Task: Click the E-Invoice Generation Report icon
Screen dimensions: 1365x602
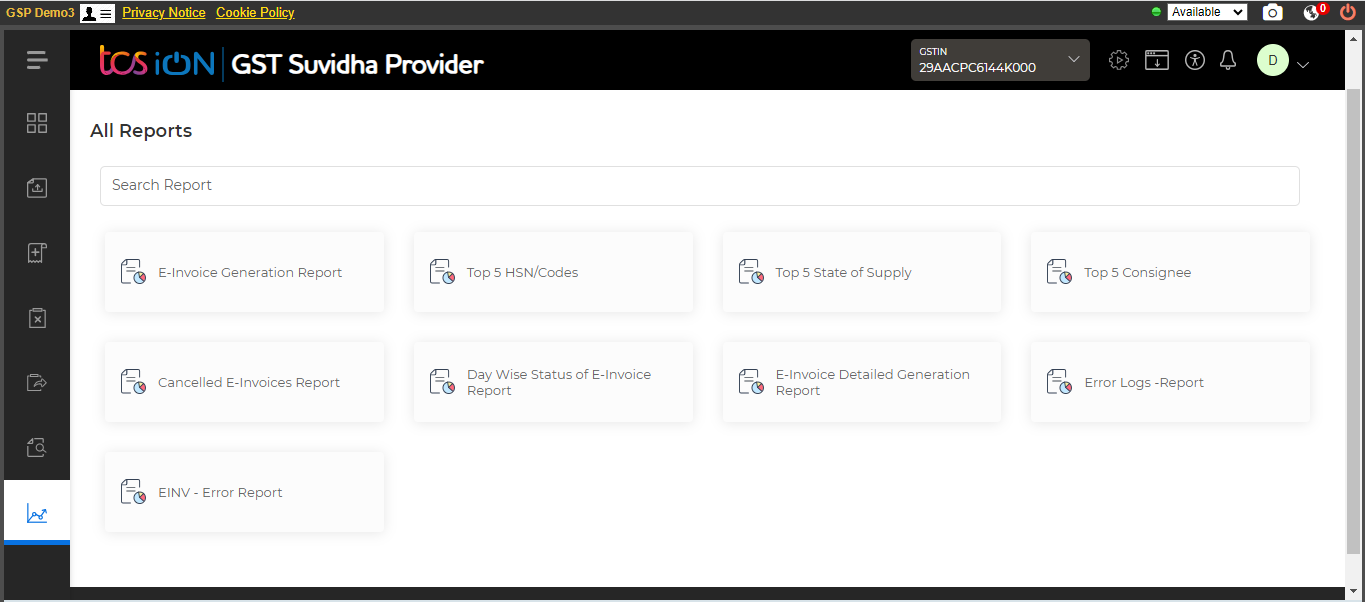Action: point(133,272)
